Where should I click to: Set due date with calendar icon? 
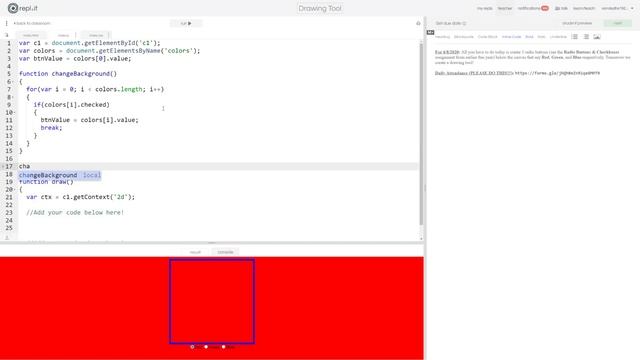pos(451,23)
